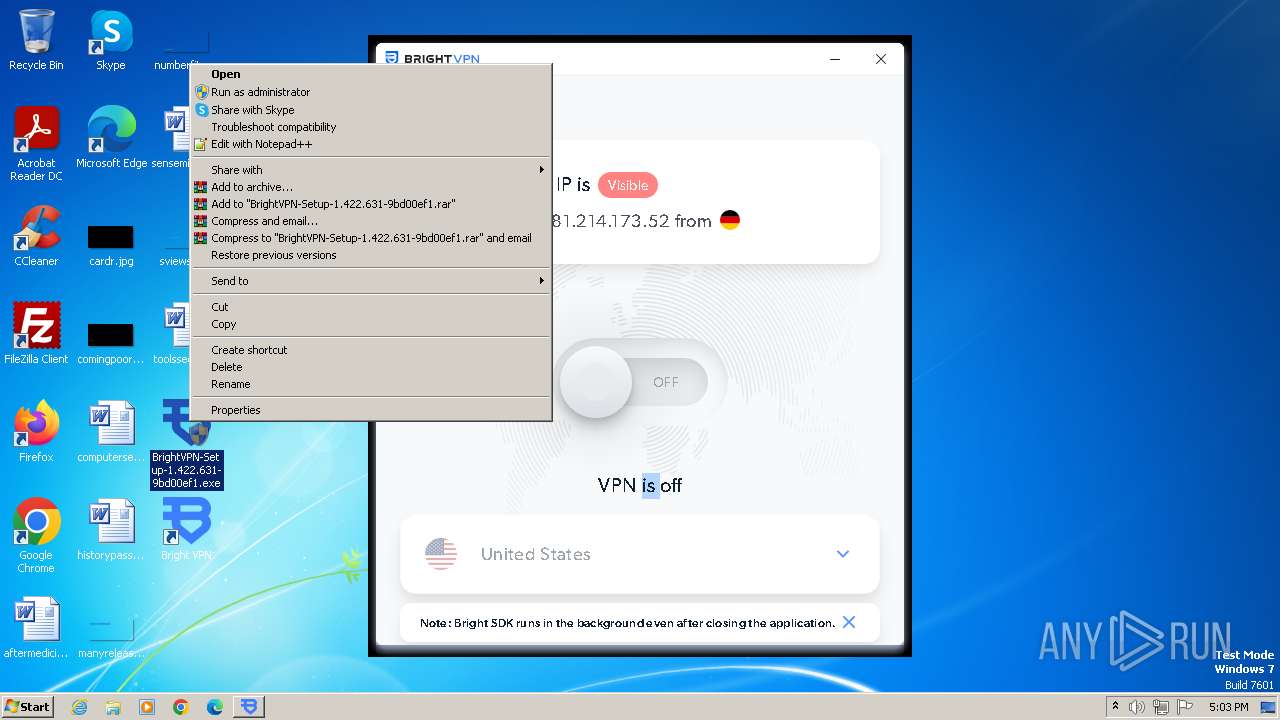The height and width of the screenshot is (720, 1280).
Task: Open the media player taskbar icon
Action: [x=147, y=707]
